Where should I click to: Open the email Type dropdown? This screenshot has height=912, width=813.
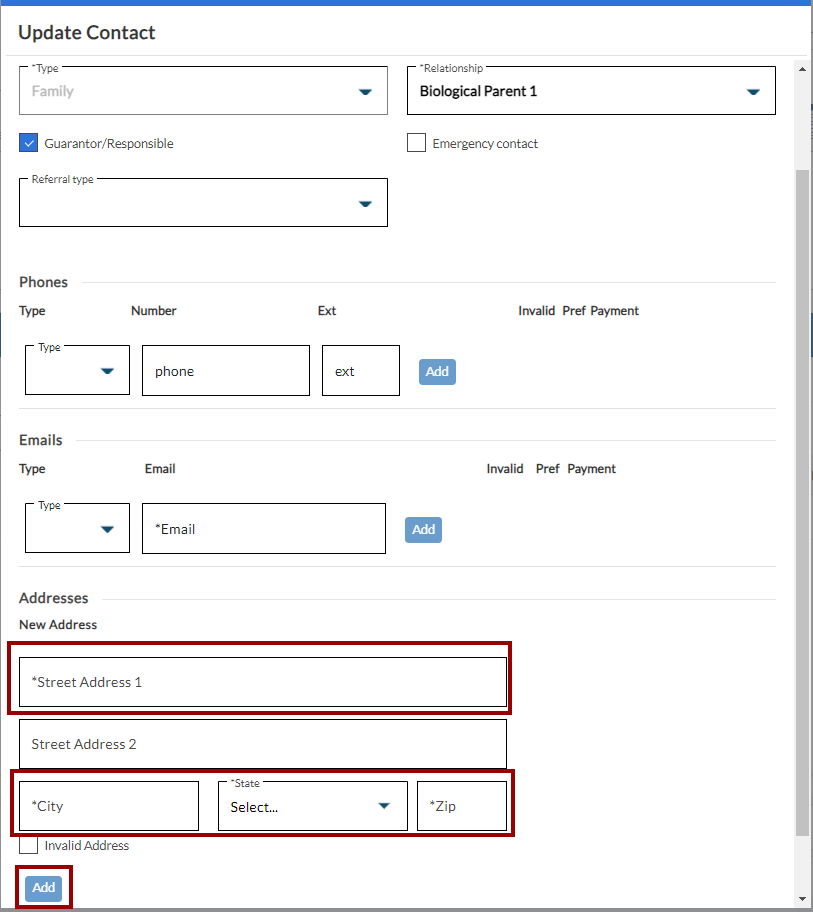pos(77,529)
